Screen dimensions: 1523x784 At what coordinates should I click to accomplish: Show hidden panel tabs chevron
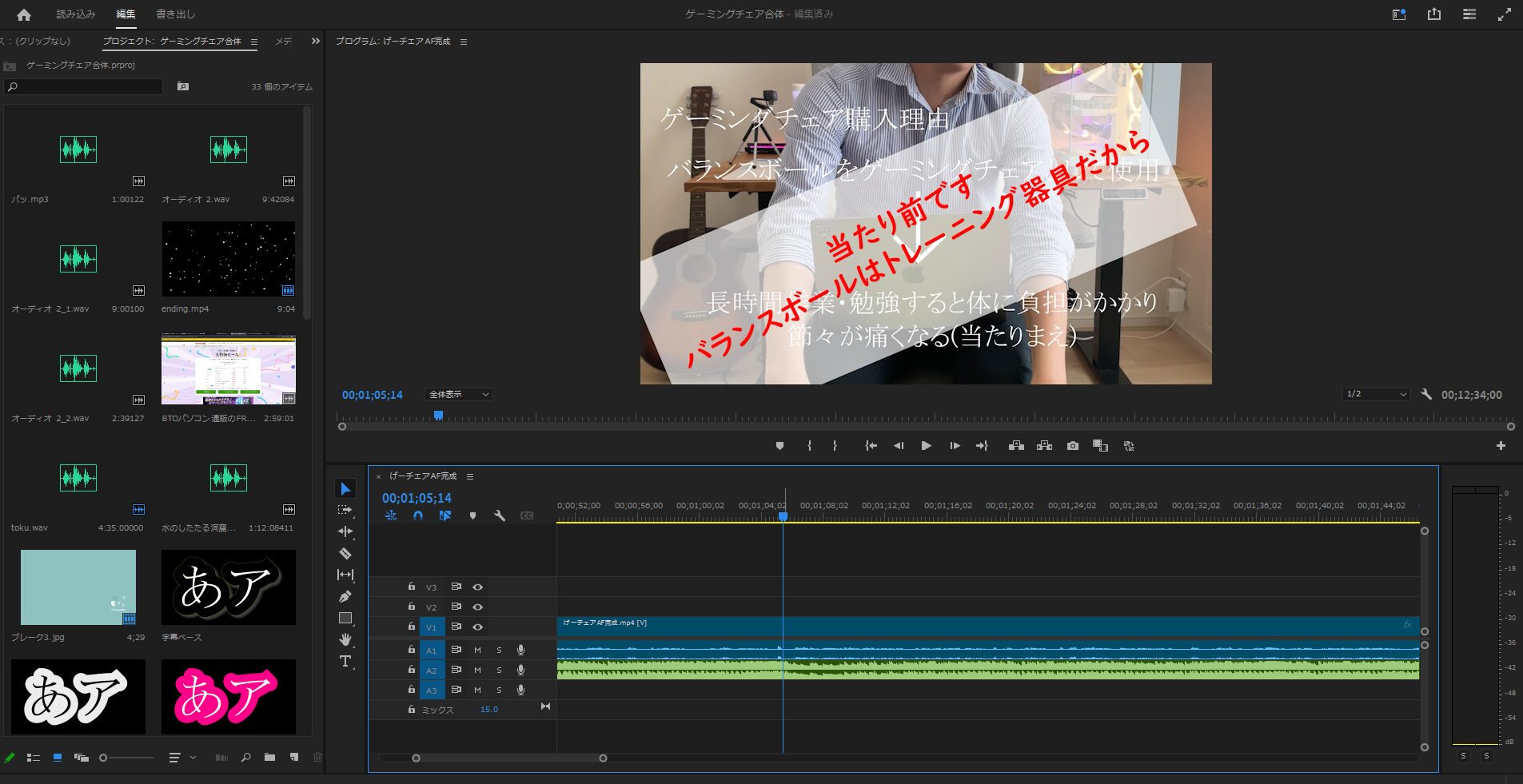pyautogui.click(x=316, y=41)
